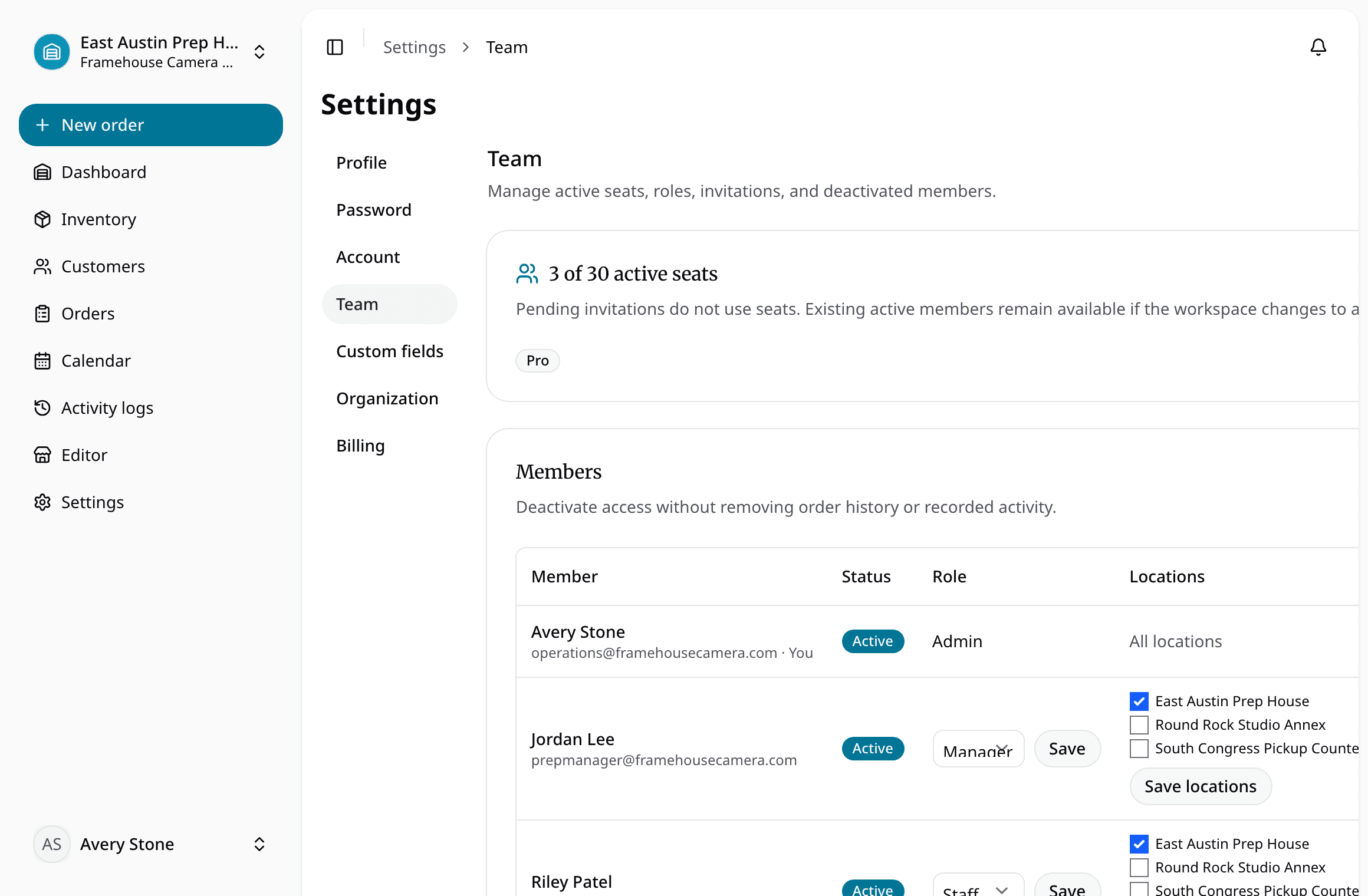This screenshot has height=896, width=1368.
Task: Open the Password settings tab
Action: [390, 210]
